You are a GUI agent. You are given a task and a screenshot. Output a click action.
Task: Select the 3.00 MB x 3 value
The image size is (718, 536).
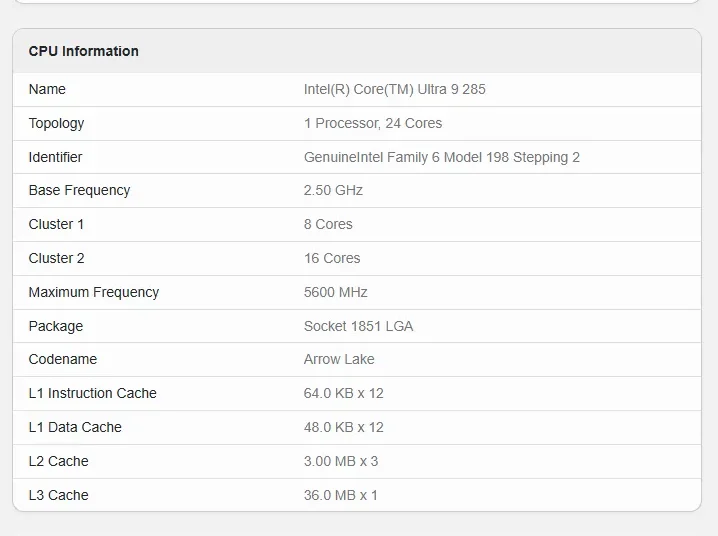pyautogui.click(x=341, y=461)
